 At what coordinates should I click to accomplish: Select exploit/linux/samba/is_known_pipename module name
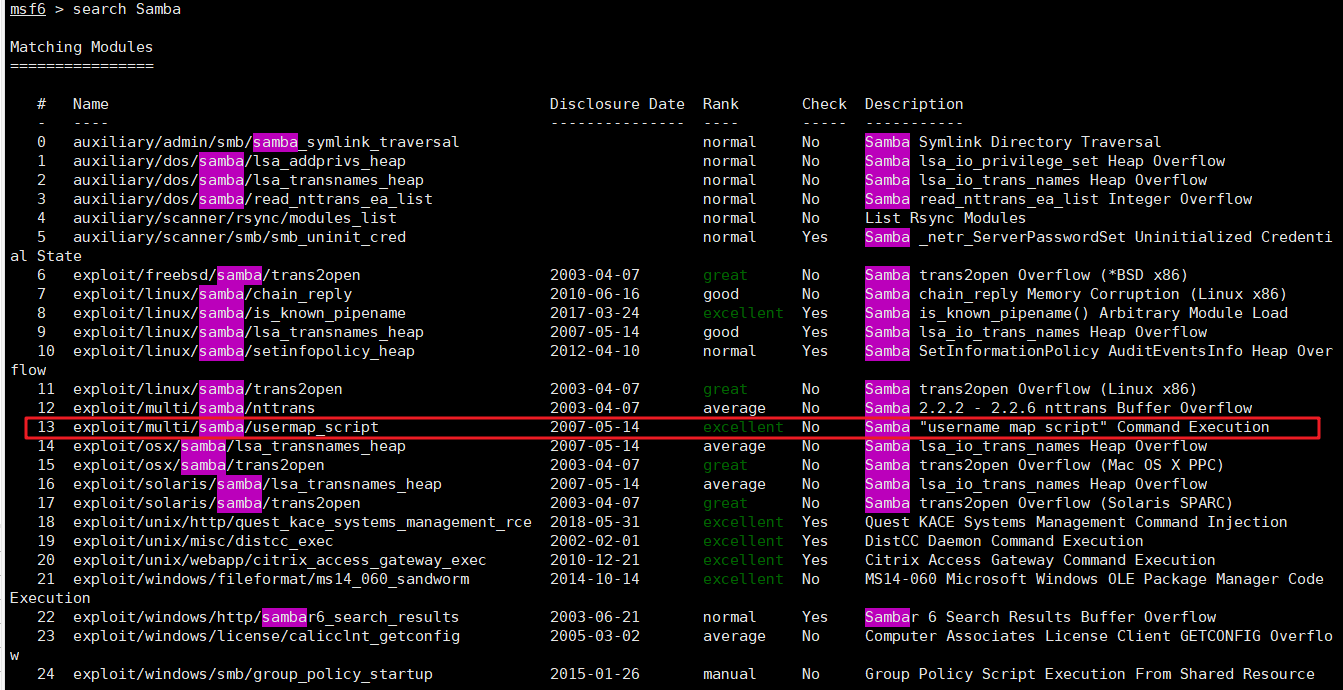point(239,313)
